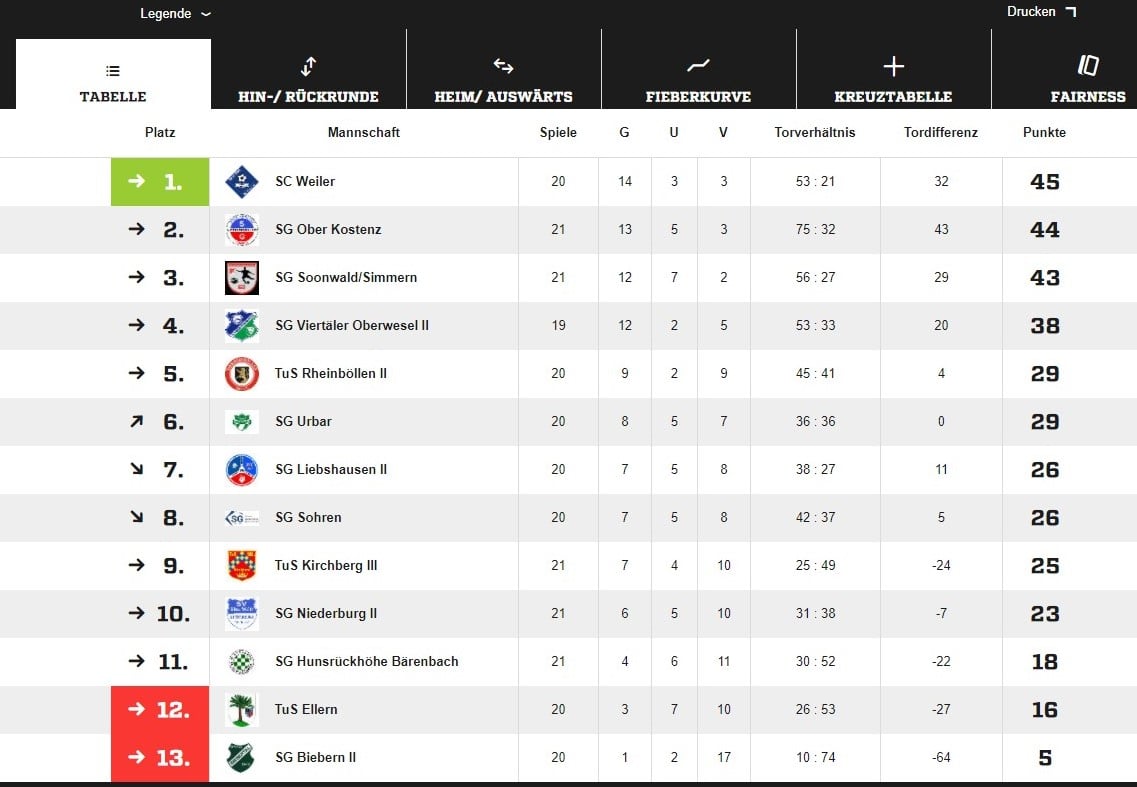Image resolution: width=1137 pixels, height=787 pixels.
Task: Click the print icon beside Drucken
Action: click(x=1071, y=12)
